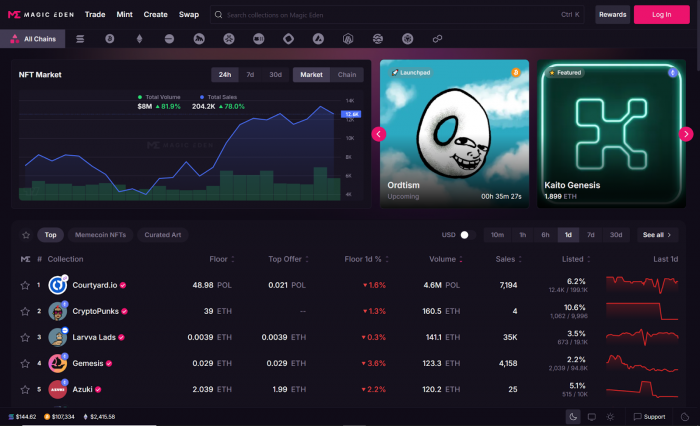Sort table by Listed column

[576, 259]
